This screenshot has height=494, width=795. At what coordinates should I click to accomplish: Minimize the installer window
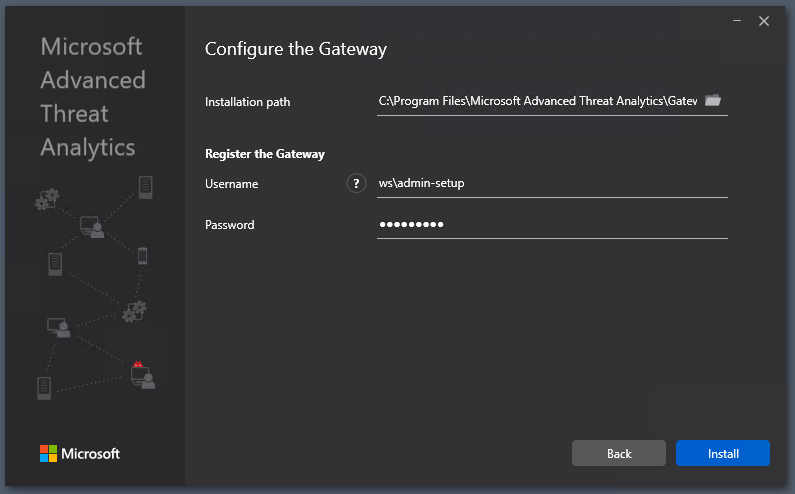tap(737, 21)
